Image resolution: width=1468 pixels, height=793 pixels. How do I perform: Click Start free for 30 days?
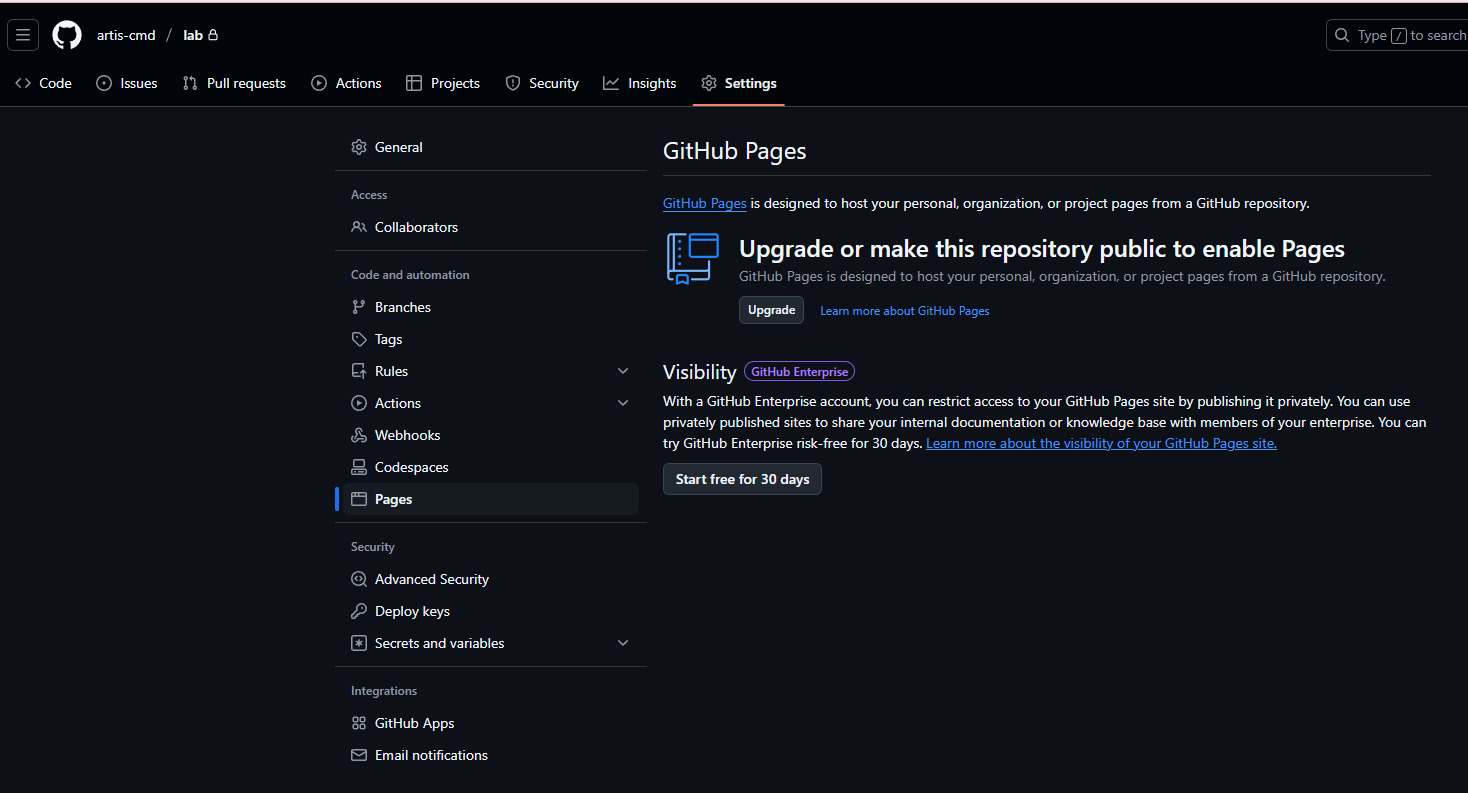742,479
